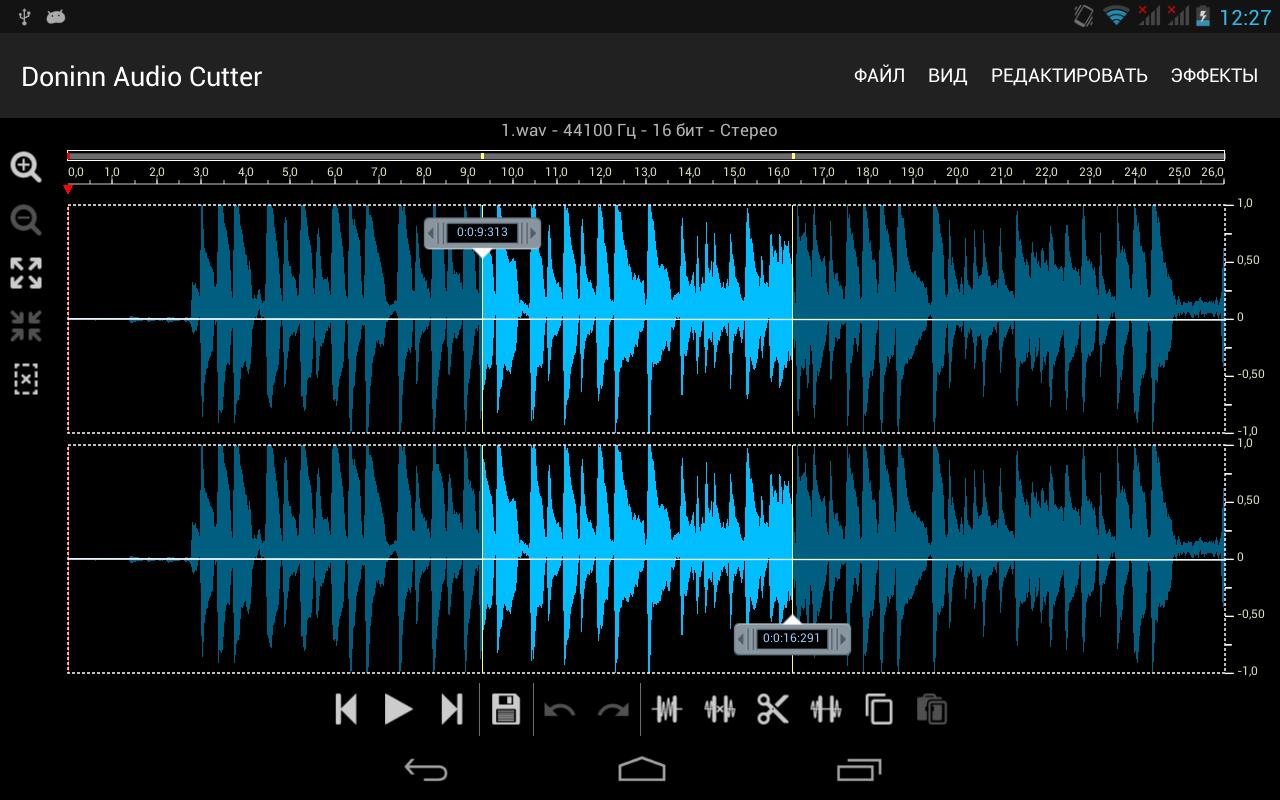Copy the selected audio region
The image size is (1280, 800).
tap(879, 709)
